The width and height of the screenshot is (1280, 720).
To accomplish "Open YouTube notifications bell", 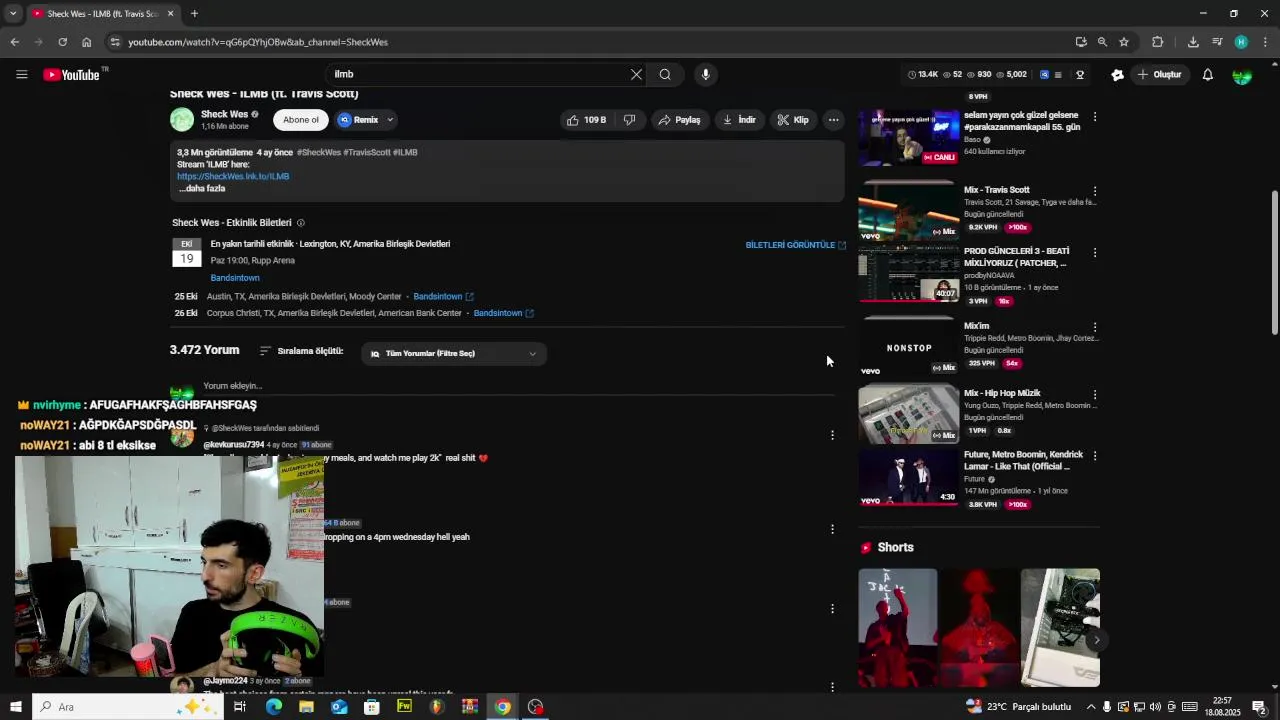I will point(1208,75).
